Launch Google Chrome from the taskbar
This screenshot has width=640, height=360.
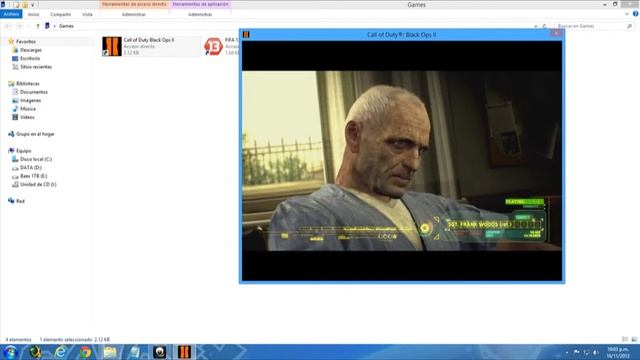point(85,352)
